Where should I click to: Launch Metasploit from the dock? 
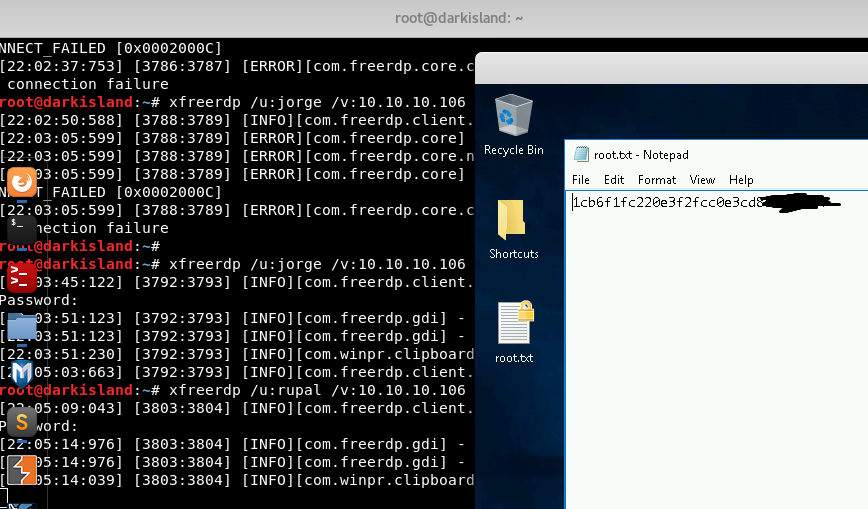click(x=22, y=374)
